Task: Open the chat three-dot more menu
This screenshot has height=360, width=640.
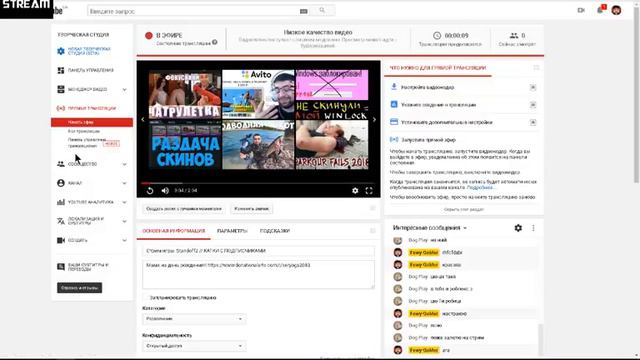Action: (x=533, y=228)
